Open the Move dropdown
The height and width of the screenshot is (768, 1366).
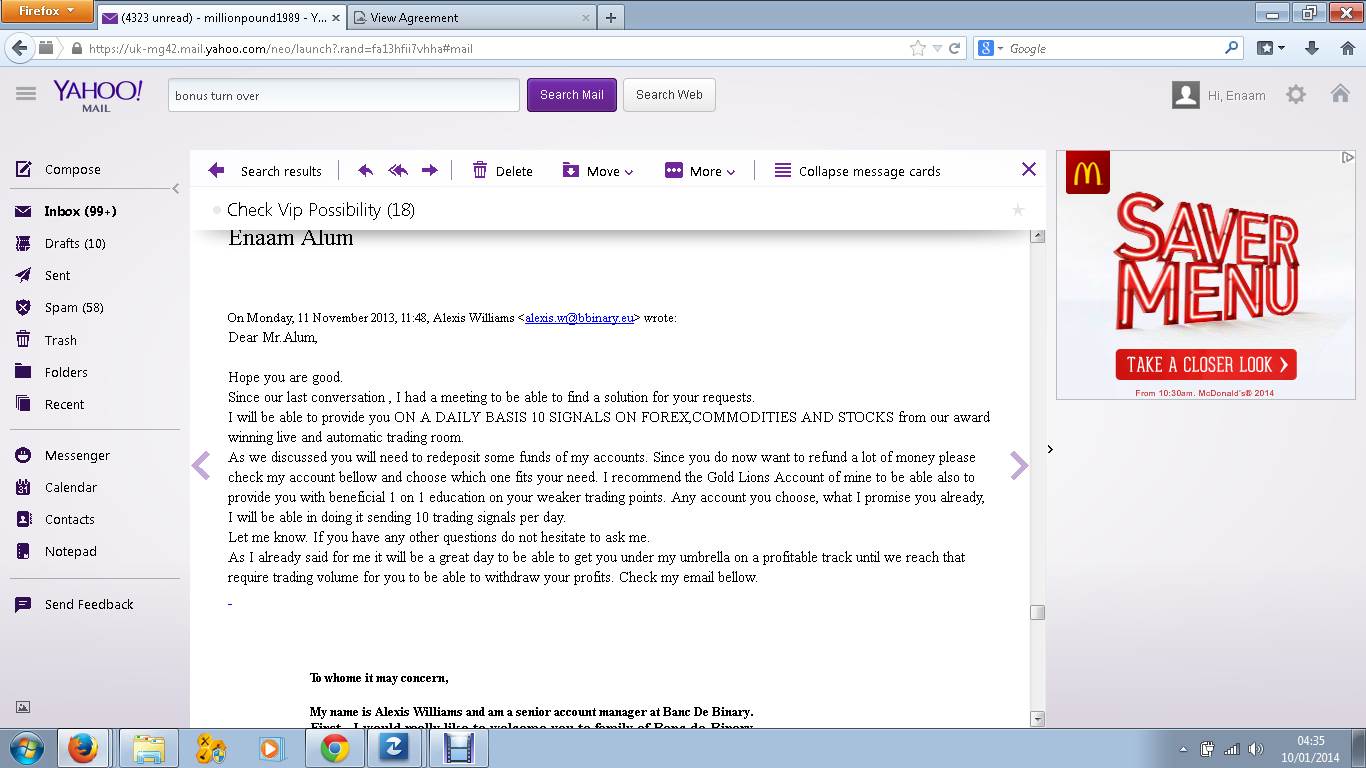(598, 171)
